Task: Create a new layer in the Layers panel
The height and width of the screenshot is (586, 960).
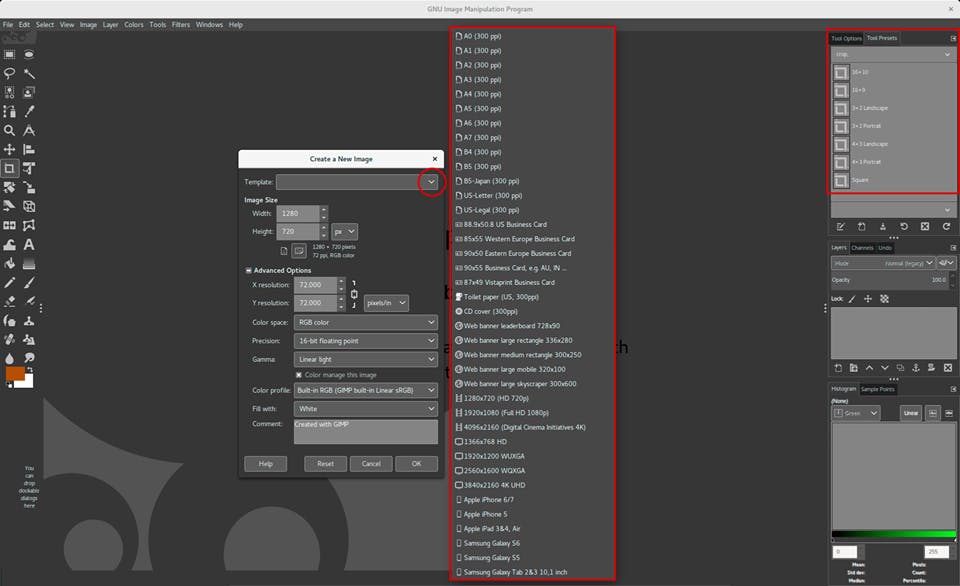Action: click(x=839, y=367)
